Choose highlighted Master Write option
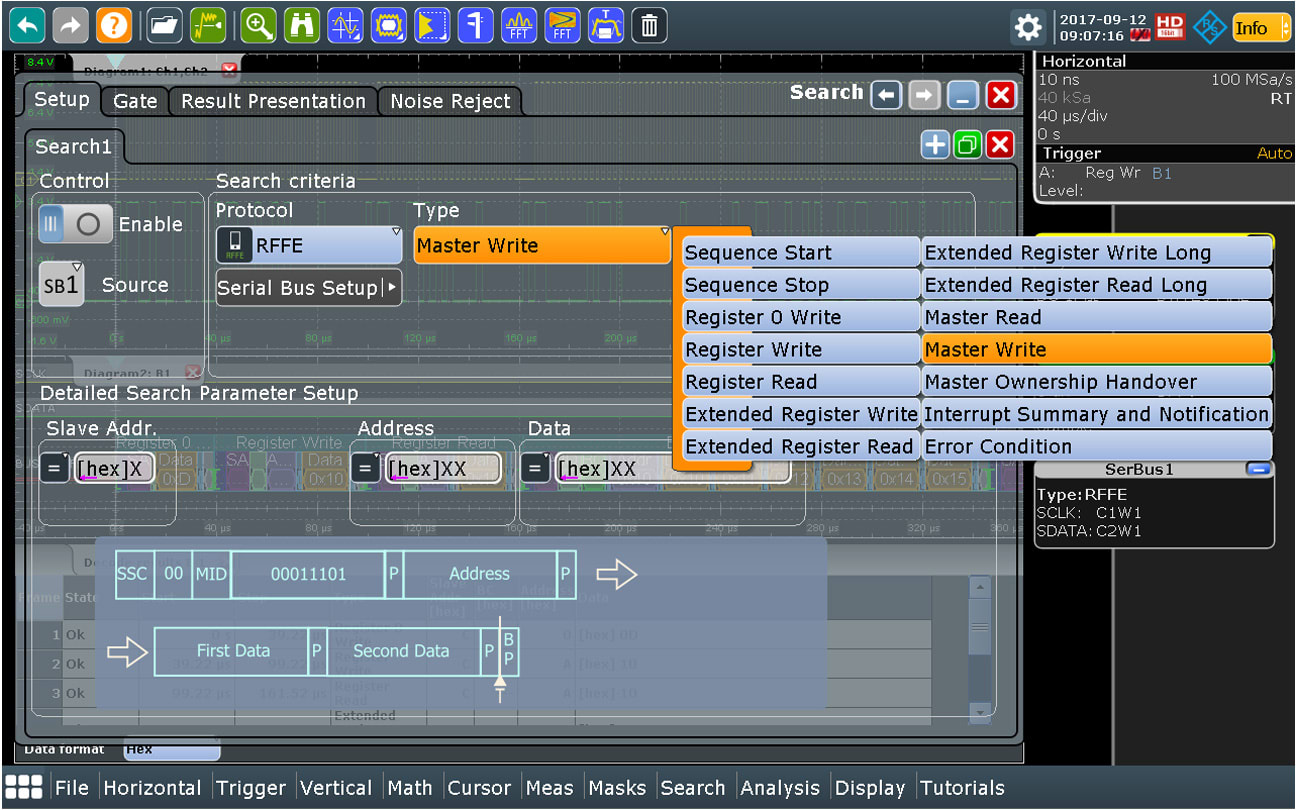Image resolution: width=1296 pixels, height=810 pixels. pos(1097,349)
